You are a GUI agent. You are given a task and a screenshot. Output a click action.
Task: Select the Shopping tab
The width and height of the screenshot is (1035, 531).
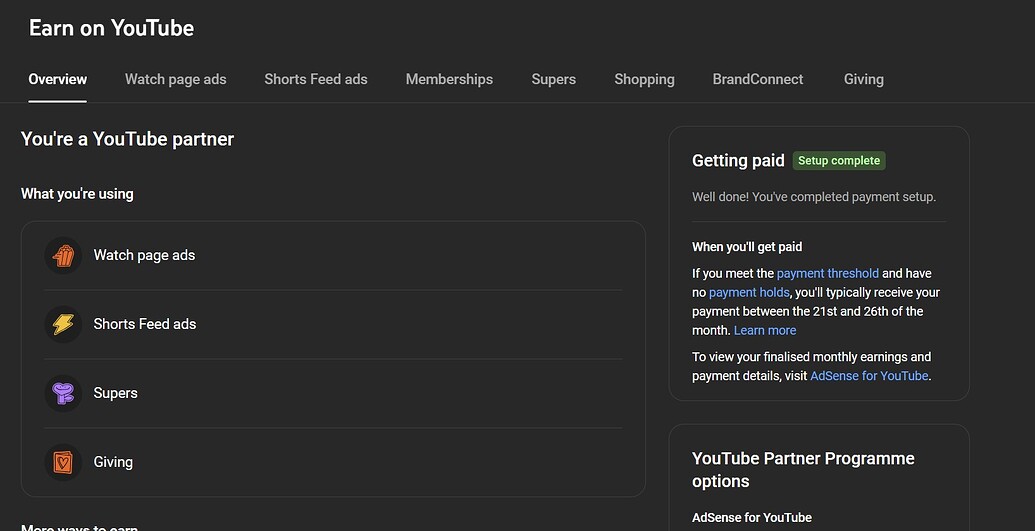point(644,79)
